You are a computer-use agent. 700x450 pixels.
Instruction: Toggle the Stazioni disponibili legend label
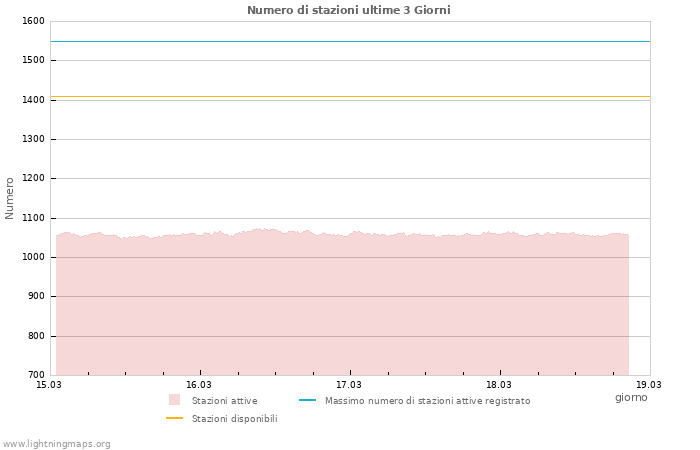[x=234, y=419]
